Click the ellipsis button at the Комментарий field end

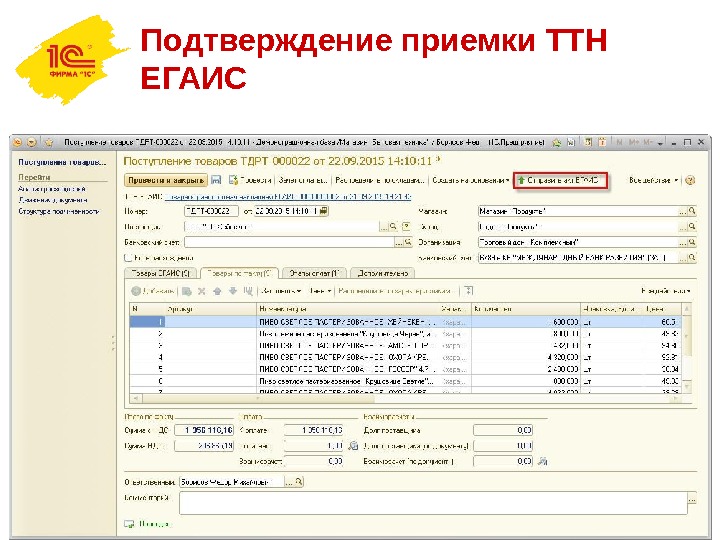tap(692, 498)
